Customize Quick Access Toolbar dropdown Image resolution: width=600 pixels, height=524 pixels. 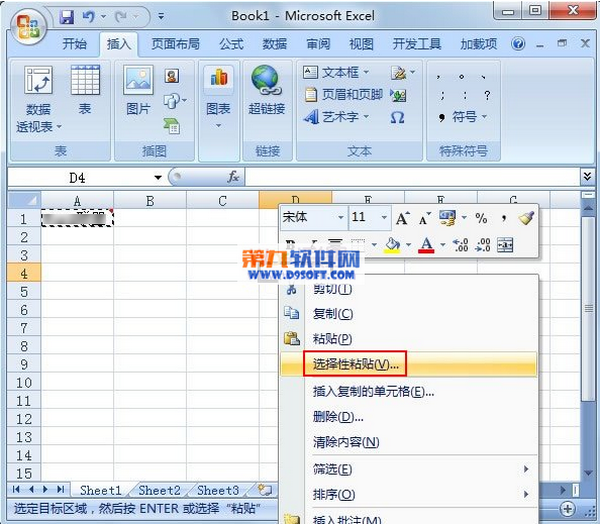point(161,16)
